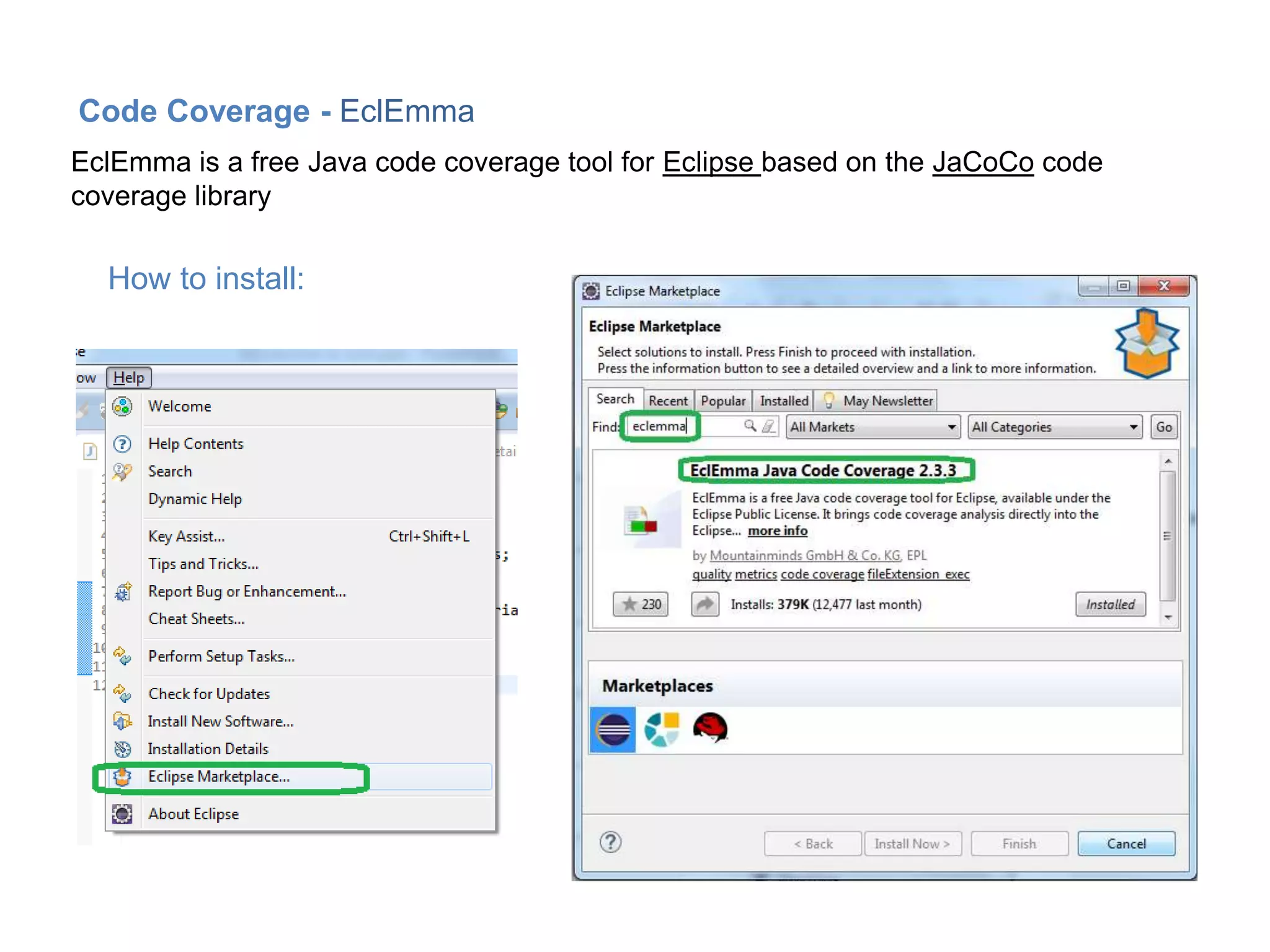
Task: Click the Installation Details icon
Action: [x=123, y=749]
